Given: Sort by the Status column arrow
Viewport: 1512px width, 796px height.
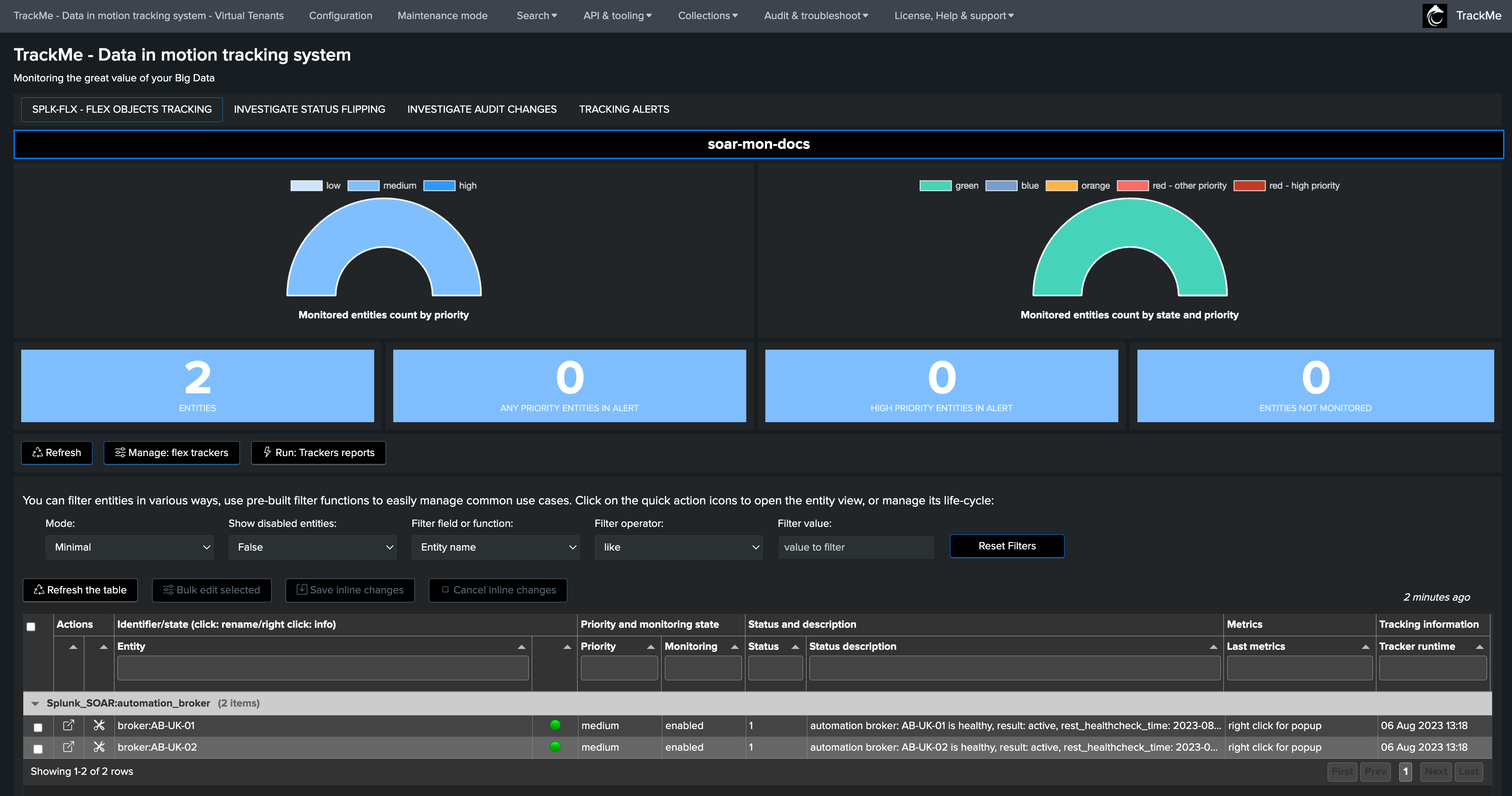Looking at the screenshot, I should click(795, 646).
